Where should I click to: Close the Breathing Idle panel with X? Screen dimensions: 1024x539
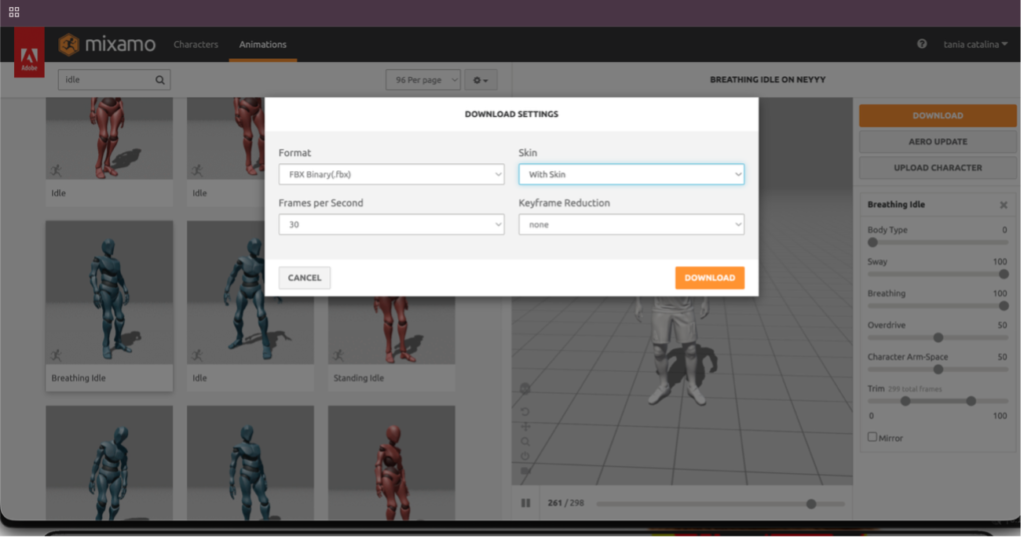[1003, 205]
